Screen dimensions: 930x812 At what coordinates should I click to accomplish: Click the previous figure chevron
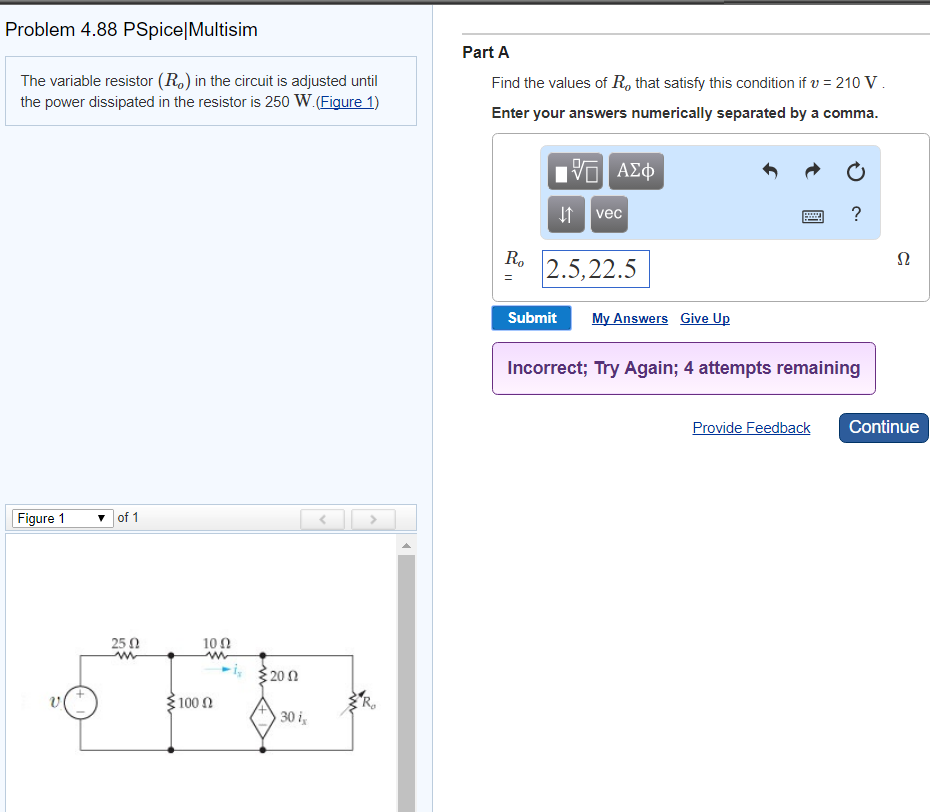pos(322,518)
